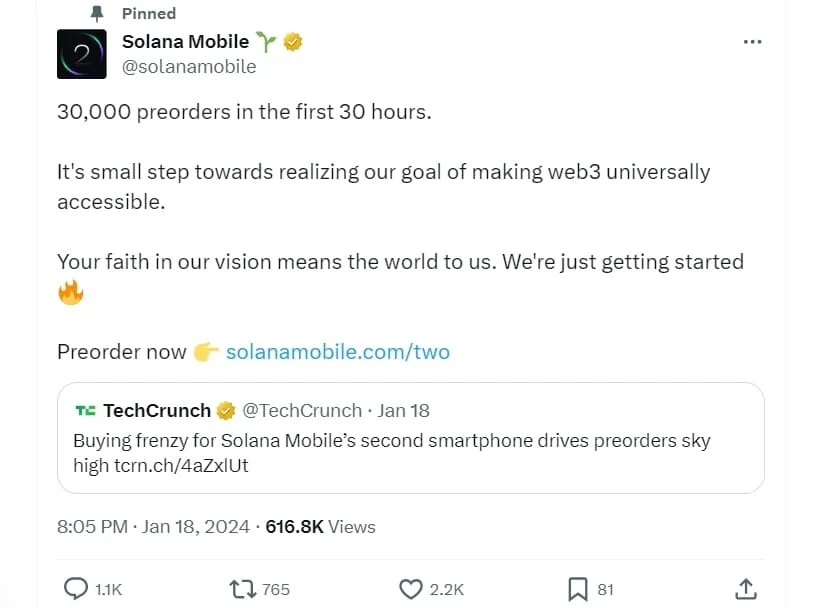Repost the tweet with the retweet icon

coord(243,589)
